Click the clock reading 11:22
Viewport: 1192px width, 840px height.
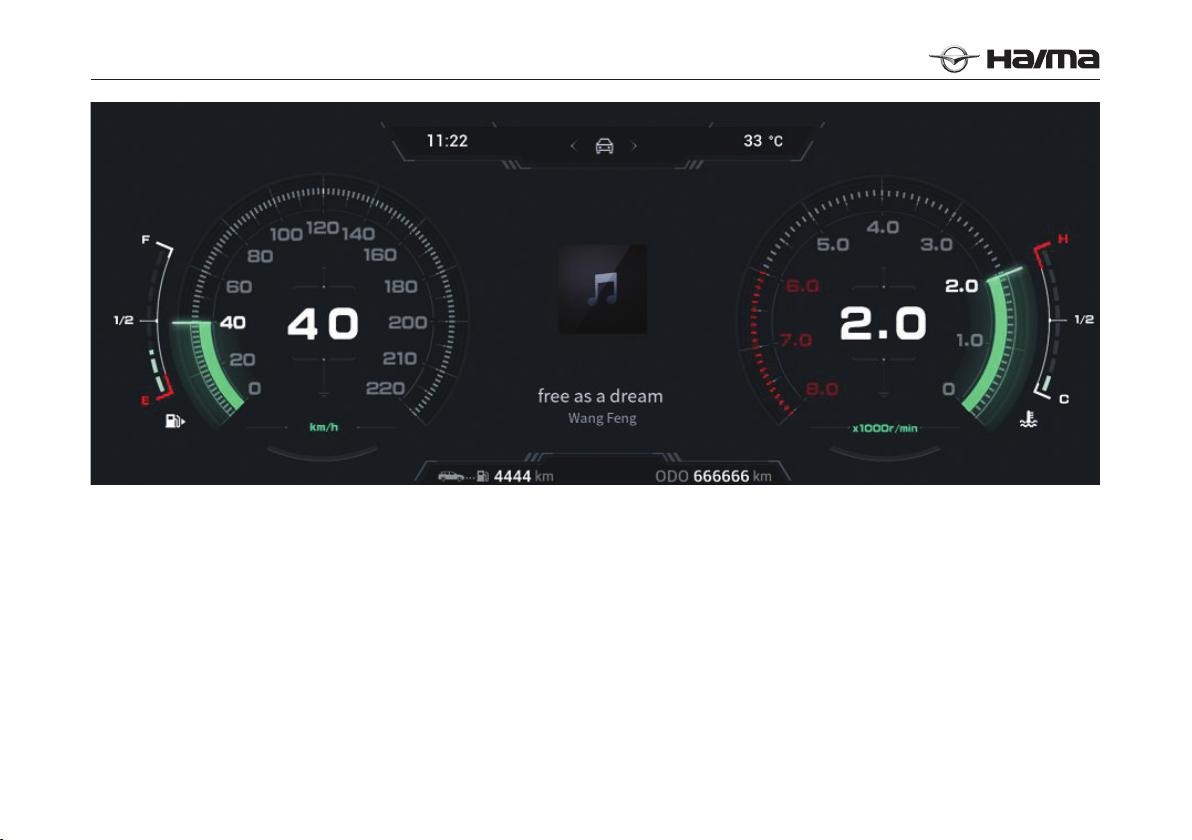[447, 141]
